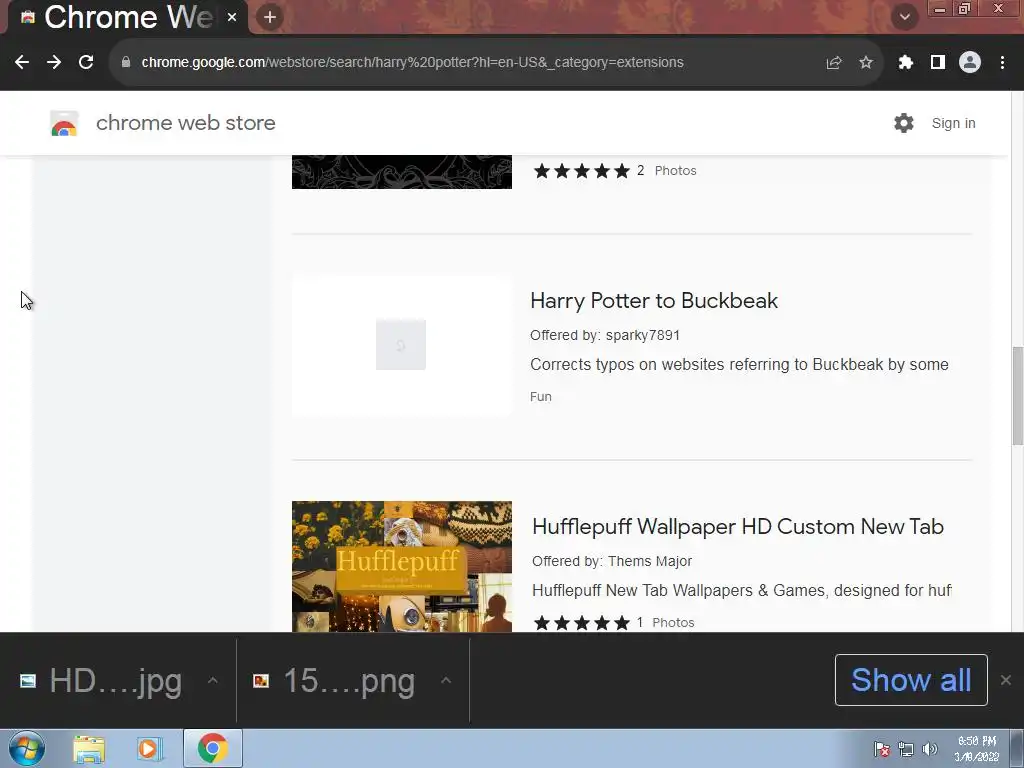The width and height of the screenshot is (1024, 768).
Task: Click the Hufflepuff extension star rating
Action: (x=581, y=622)
